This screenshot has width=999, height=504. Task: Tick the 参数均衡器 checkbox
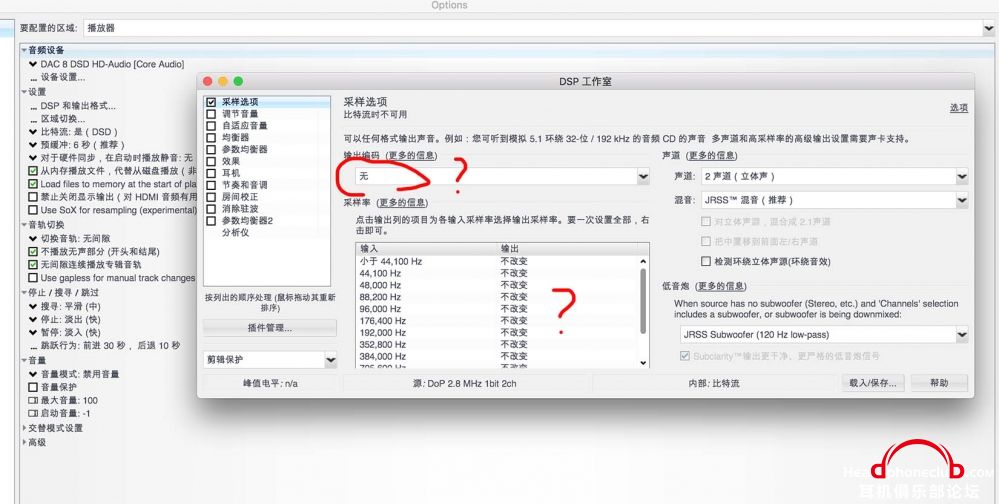coord(211,149)
